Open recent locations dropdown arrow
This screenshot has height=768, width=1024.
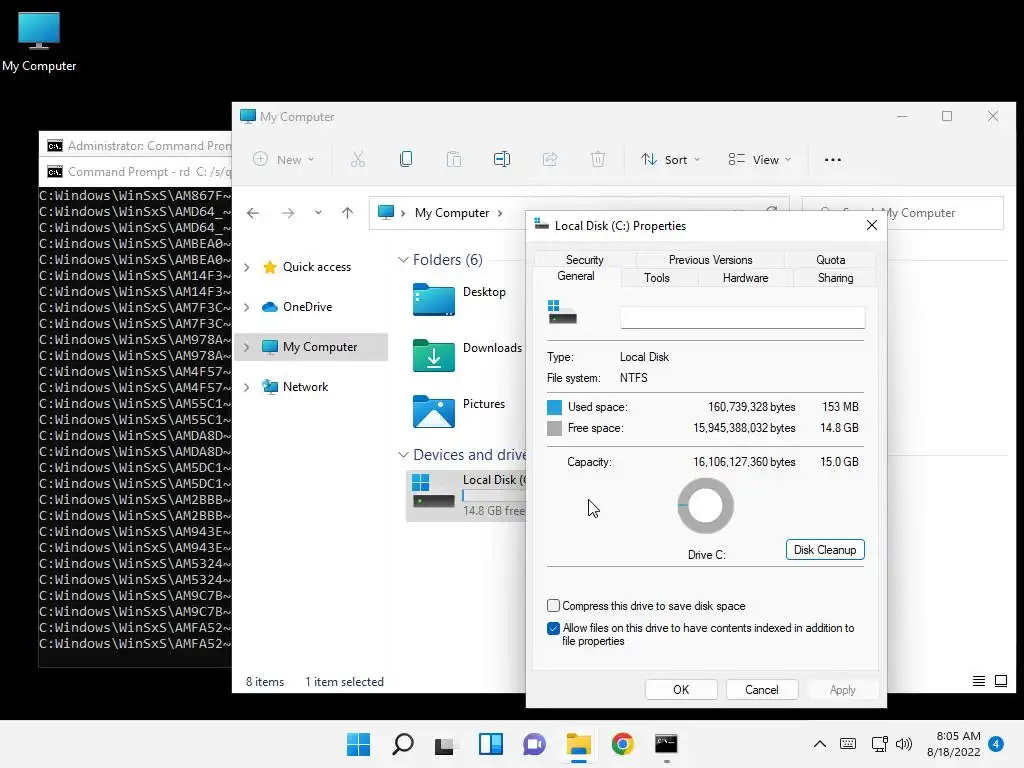(x=318, y=213)
